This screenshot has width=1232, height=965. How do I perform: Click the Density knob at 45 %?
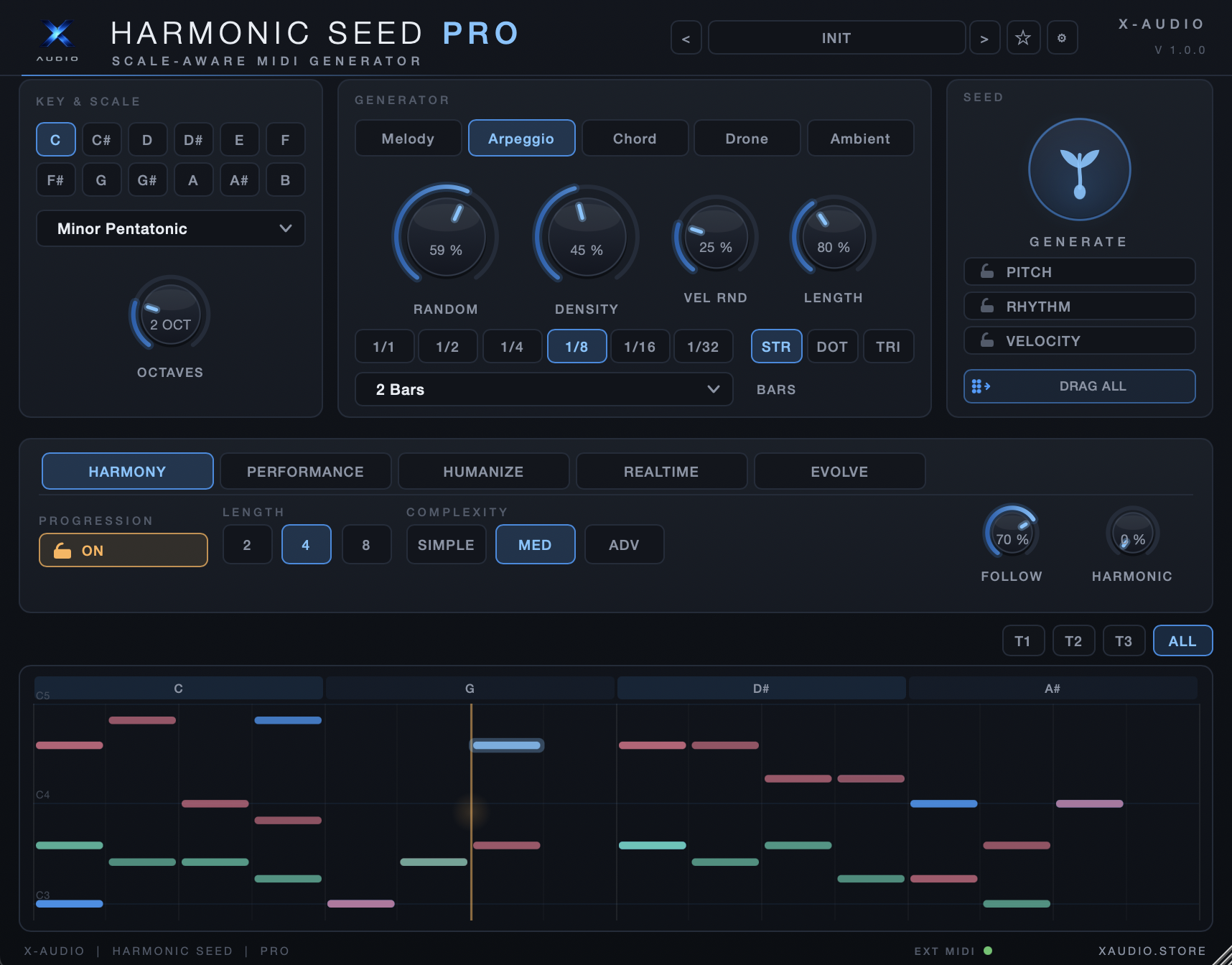tap(587, 236)
